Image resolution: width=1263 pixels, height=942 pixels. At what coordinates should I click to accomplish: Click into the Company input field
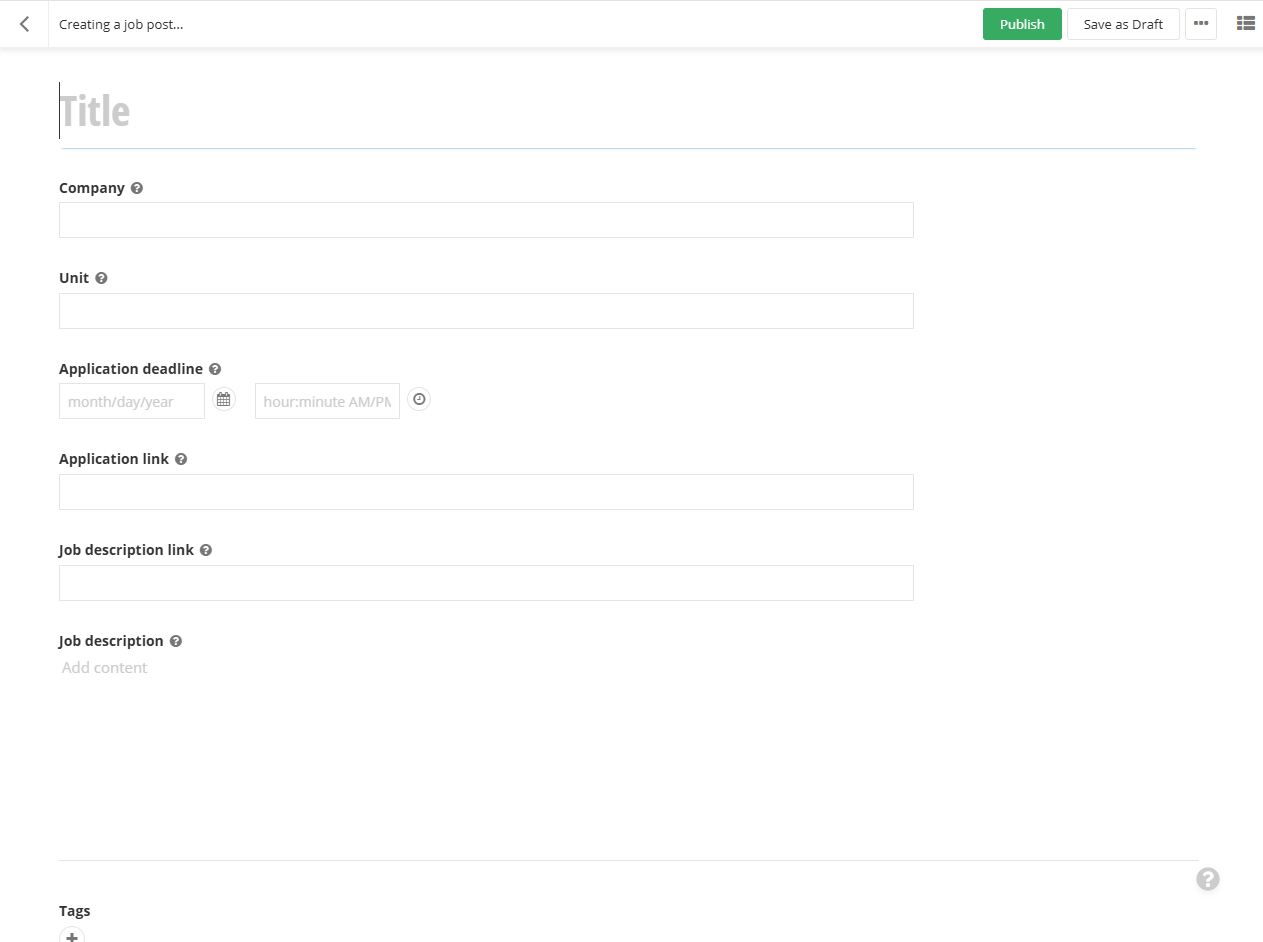(x=486, y=220)
